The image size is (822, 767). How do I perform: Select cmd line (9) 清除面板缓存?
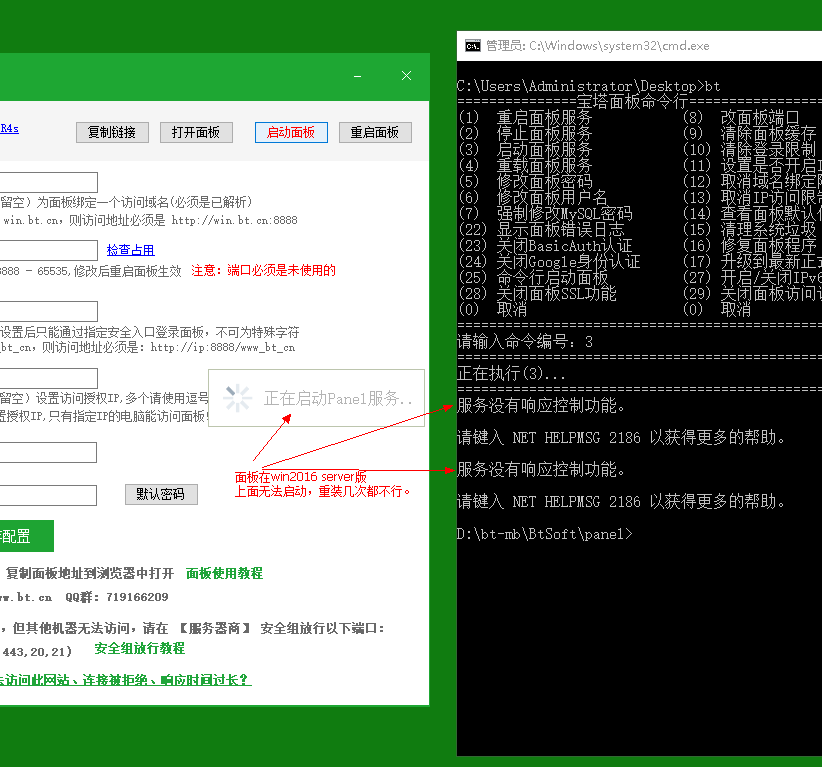click(x=750, y=134)
